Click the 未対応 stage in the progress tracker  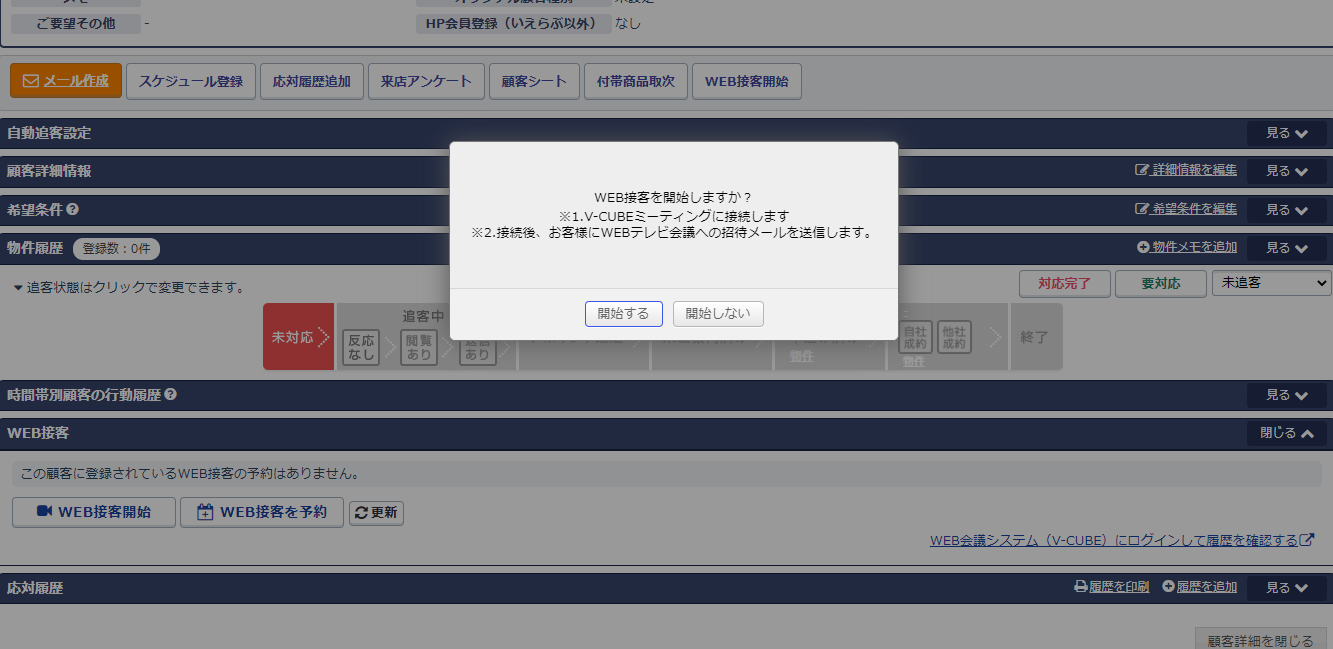click(298, 337)
